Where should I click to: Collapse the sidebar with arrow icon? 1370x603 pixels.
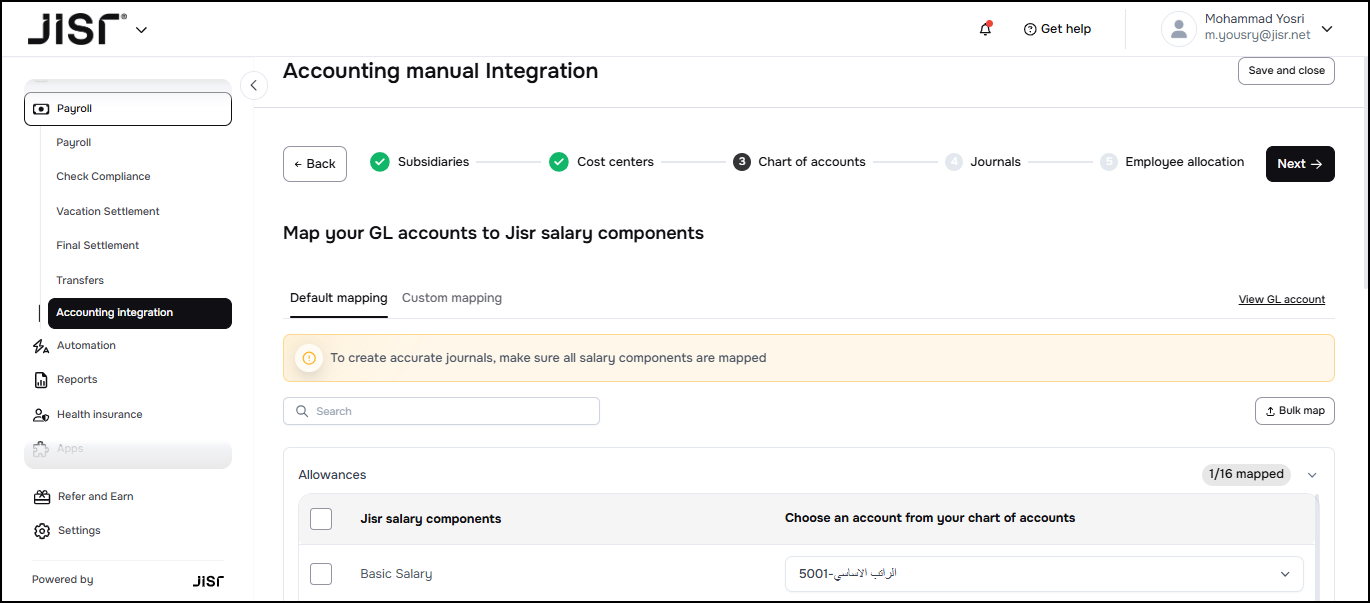(x=254, y=86)
